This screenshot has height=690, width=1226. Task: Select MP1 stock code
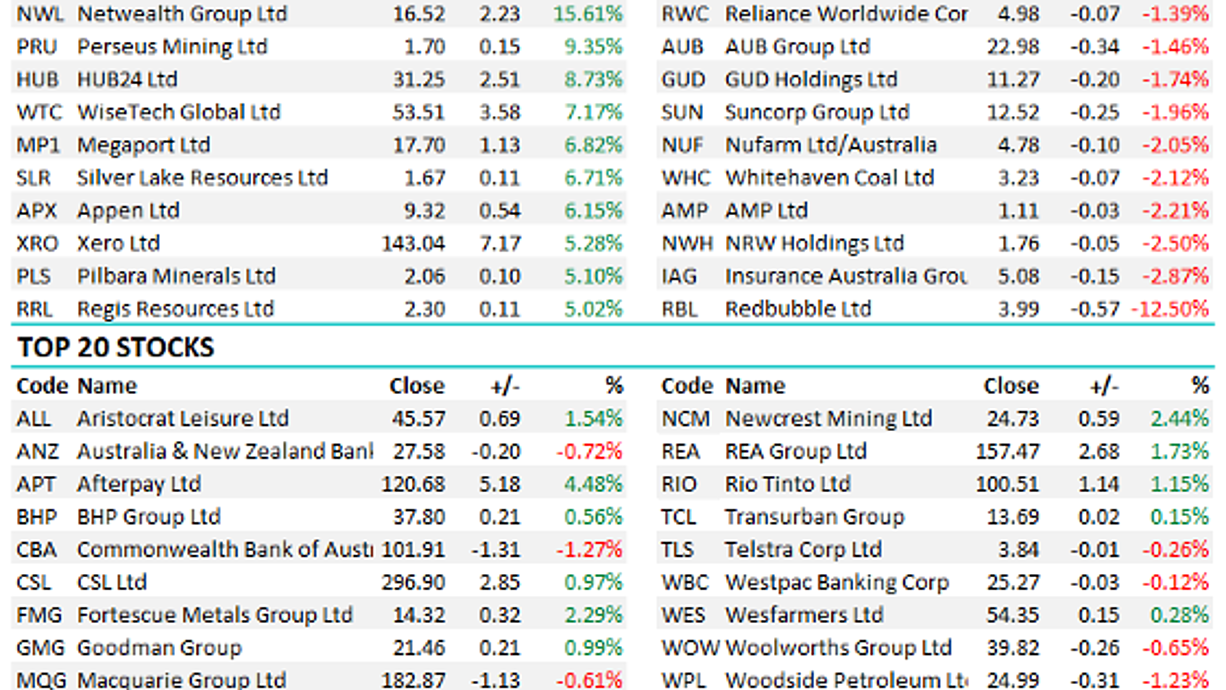point(39,145)
